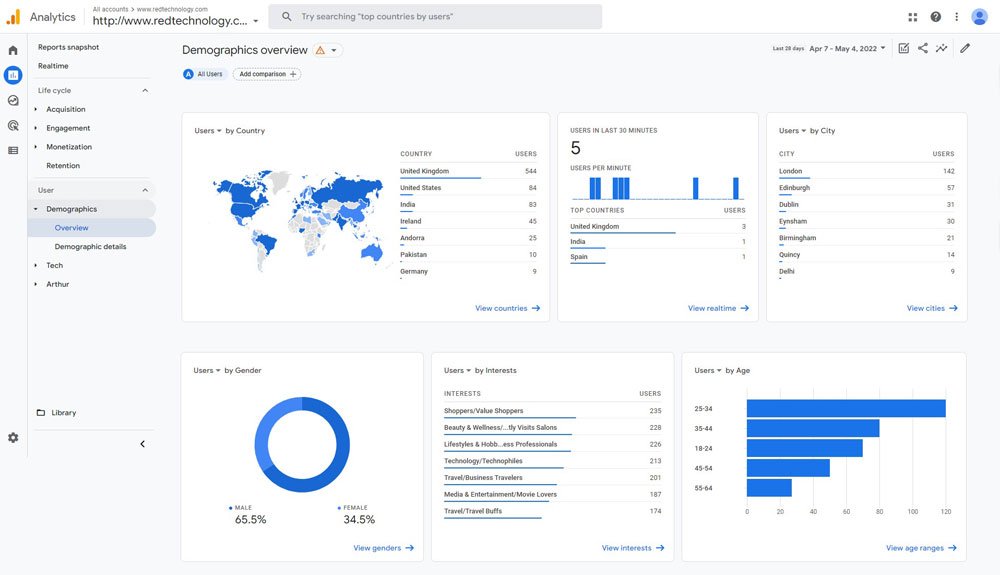Click the magnifier icon in search bar
Viewport: 1000px width, 575px height.
pos(287,17)
